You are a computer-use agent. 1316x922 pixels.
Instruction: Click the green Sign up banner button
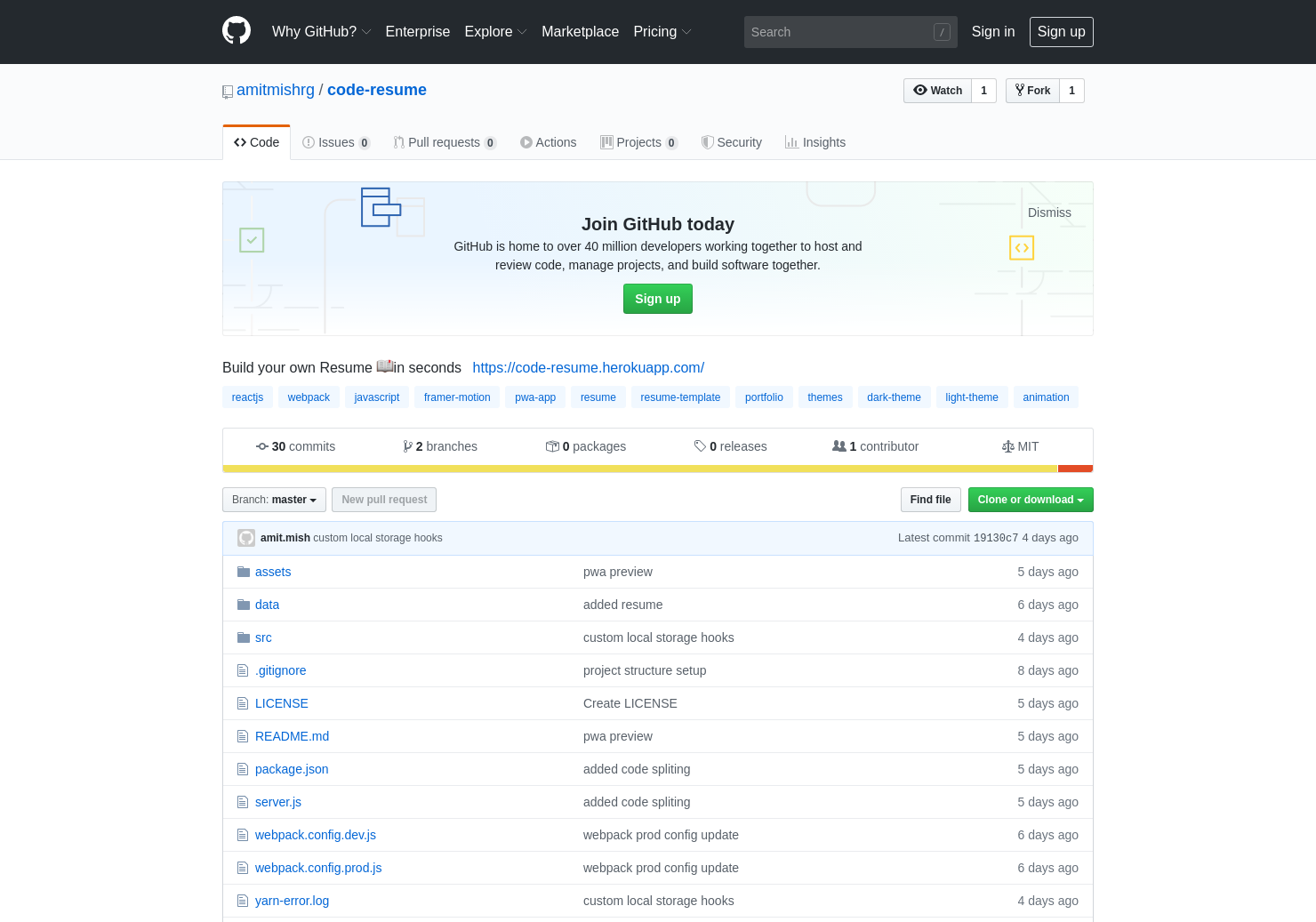pos(658,299)
